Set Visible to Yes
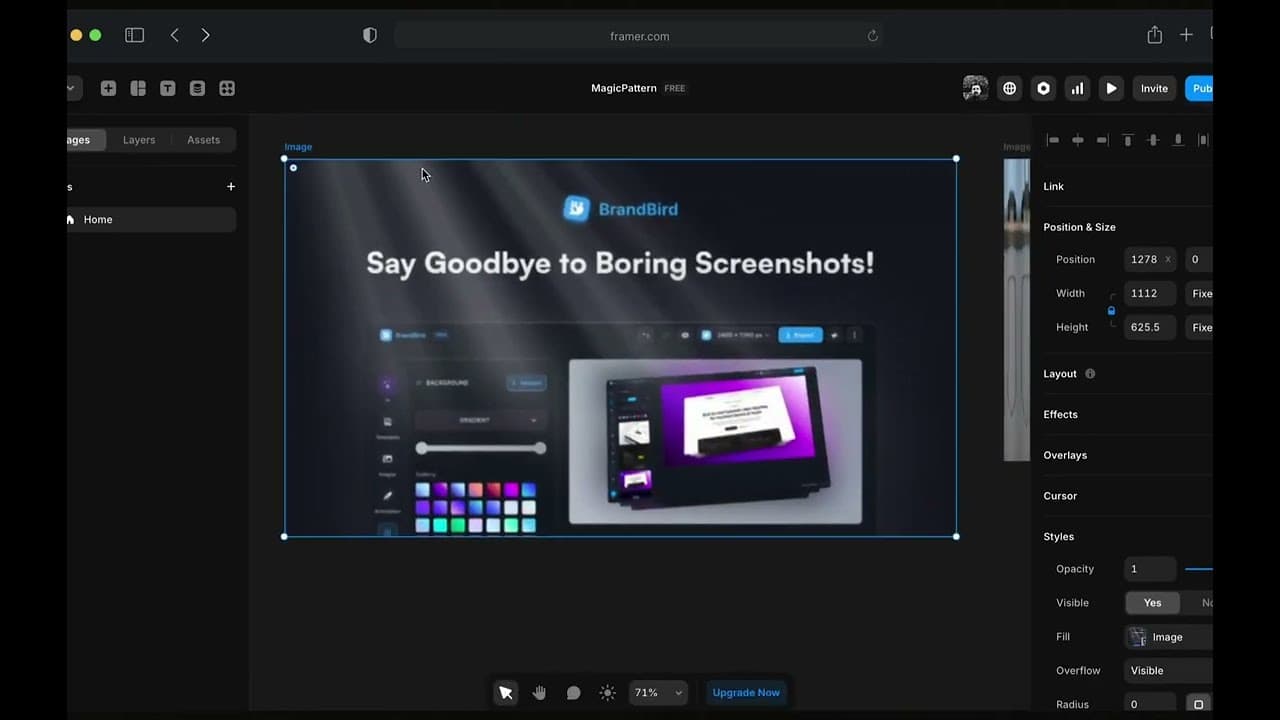The height and width of the screenshot is (720, 1280). pos(1152,603)
